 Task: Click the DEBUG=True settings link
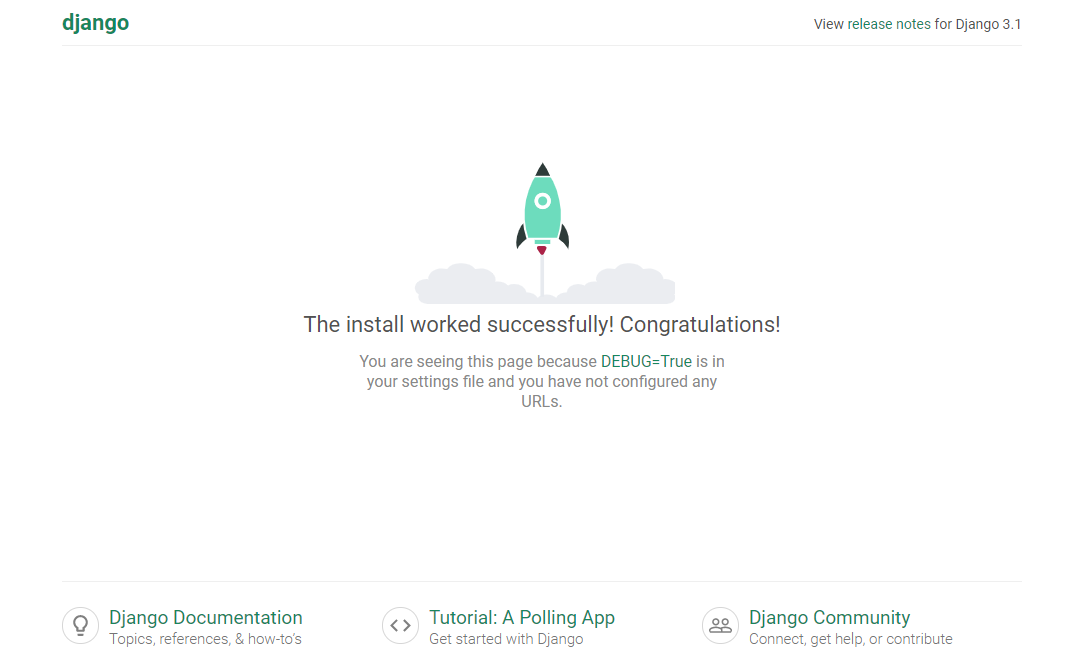[x=646, y=361]
